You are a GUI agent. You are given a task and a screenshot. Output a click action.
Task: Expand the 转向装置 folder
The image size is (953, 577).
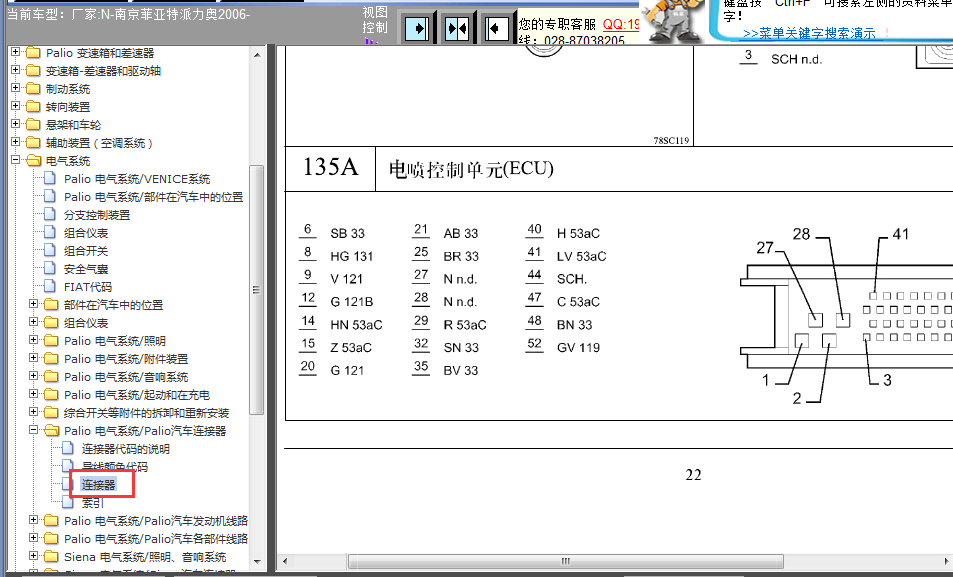(x=16, y=106)
